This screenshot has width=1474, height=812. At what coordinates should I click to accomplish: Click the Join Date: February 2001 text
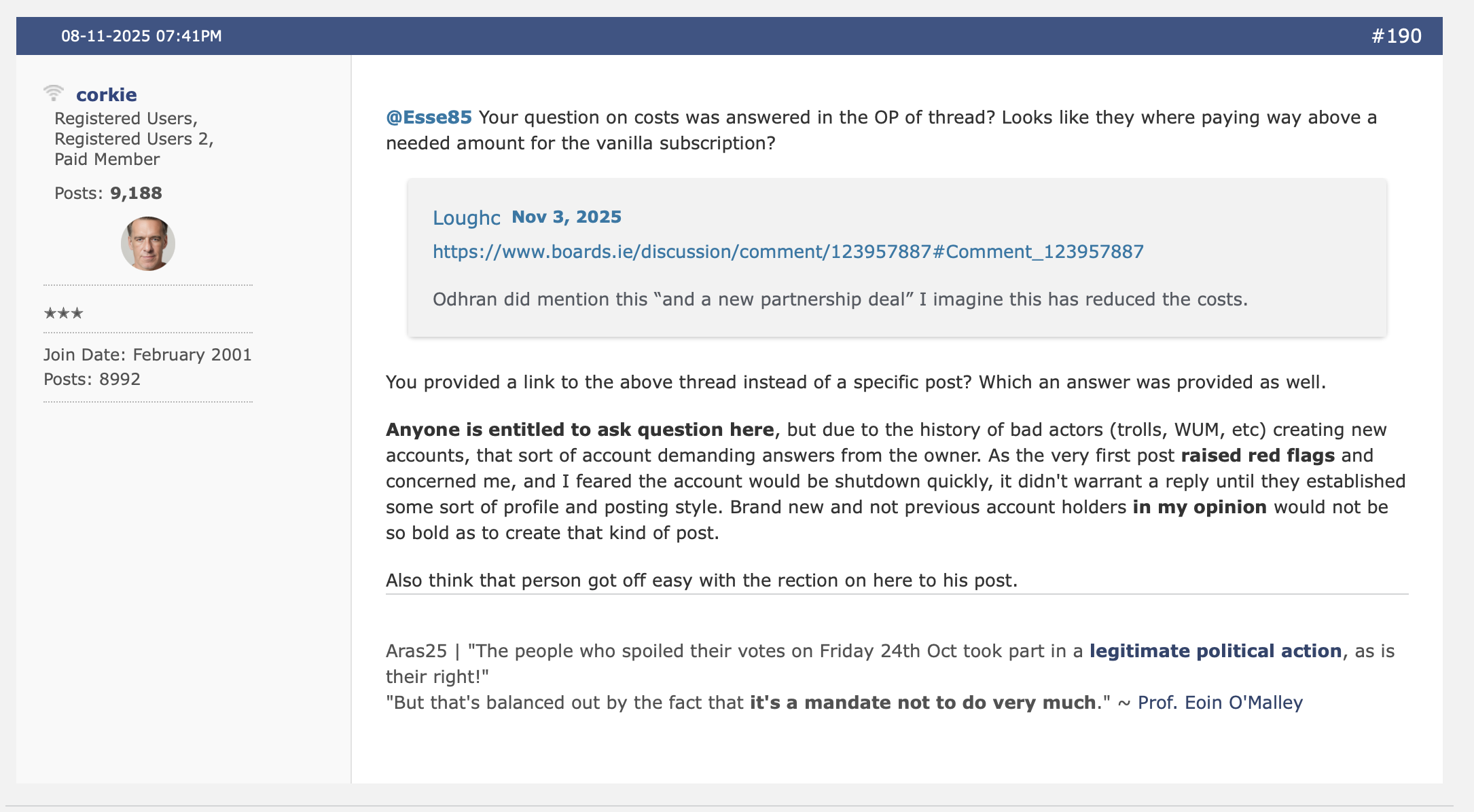(147, 355)
